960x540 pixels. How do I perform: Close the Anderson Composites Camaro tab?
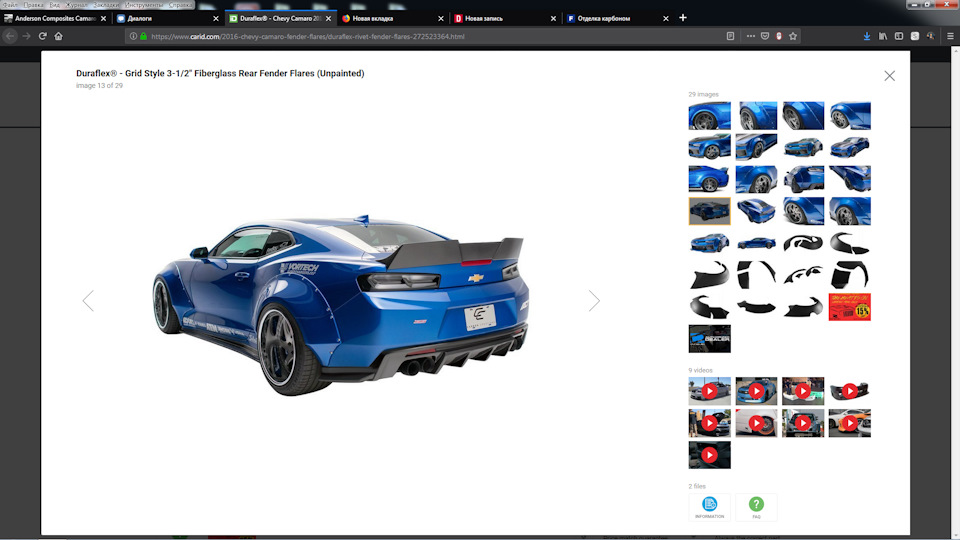[103, 18]
